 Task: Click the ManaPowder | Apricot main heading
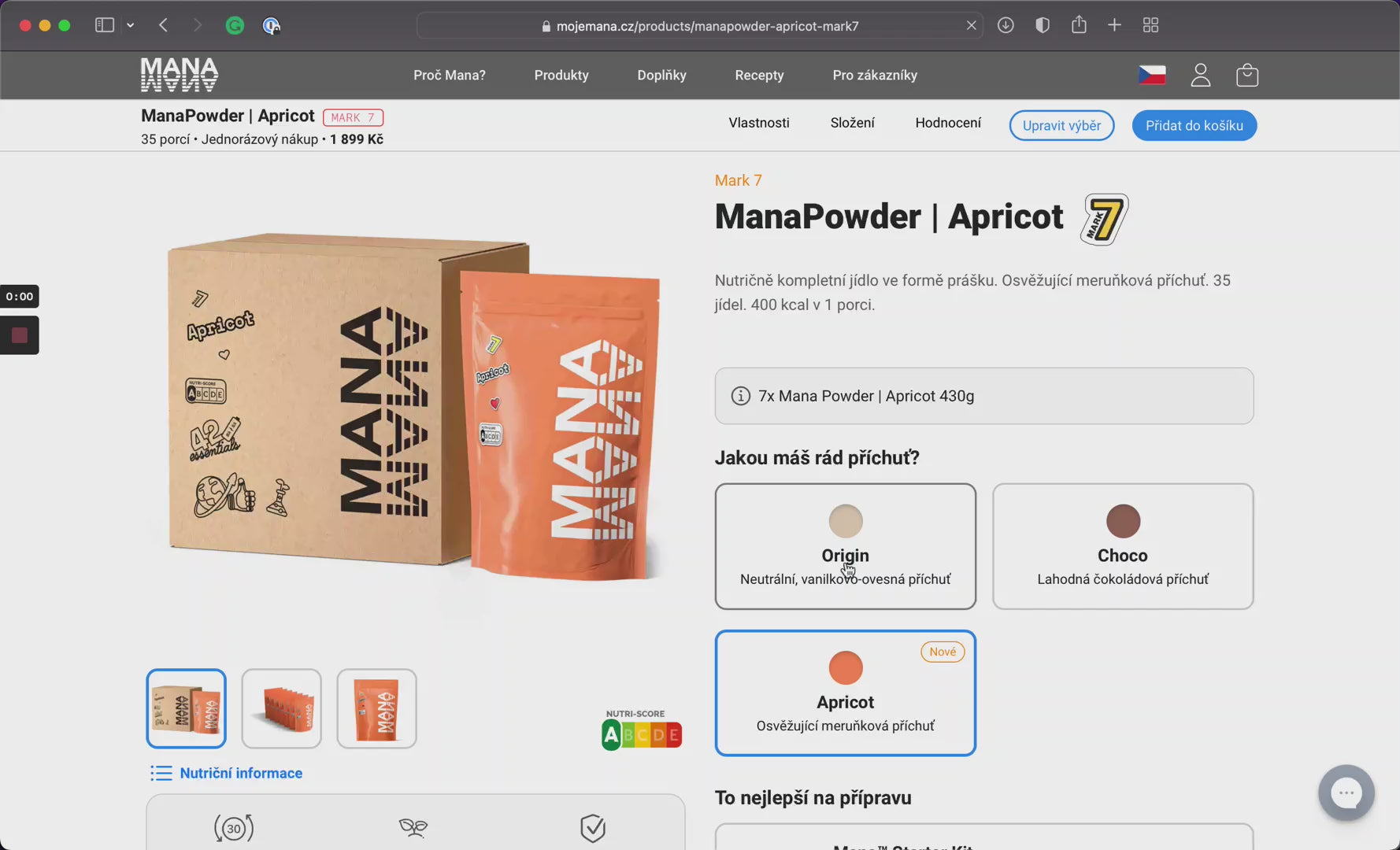pyautogui.click(x=889, y=217)
